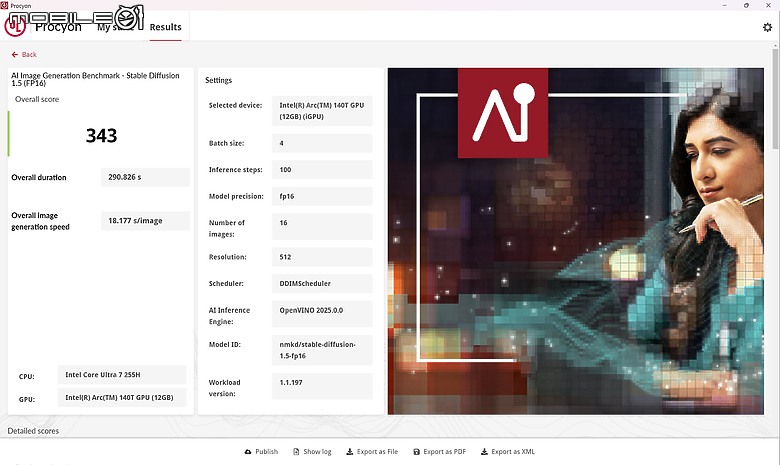
Task: Maximize the Procyon window
Action: pyautogui.click(x=746, y=5)
